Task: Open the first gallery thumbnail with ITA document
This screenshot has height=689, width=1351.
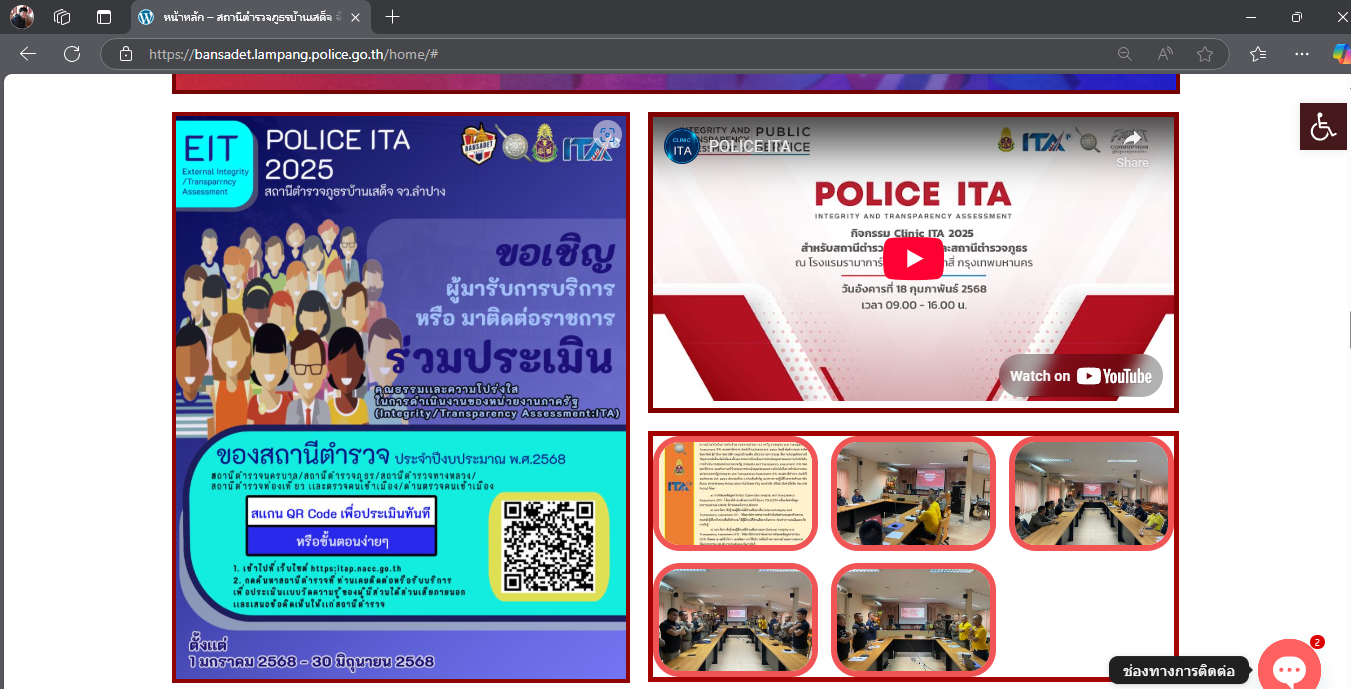Action: [x=735, y=493]
